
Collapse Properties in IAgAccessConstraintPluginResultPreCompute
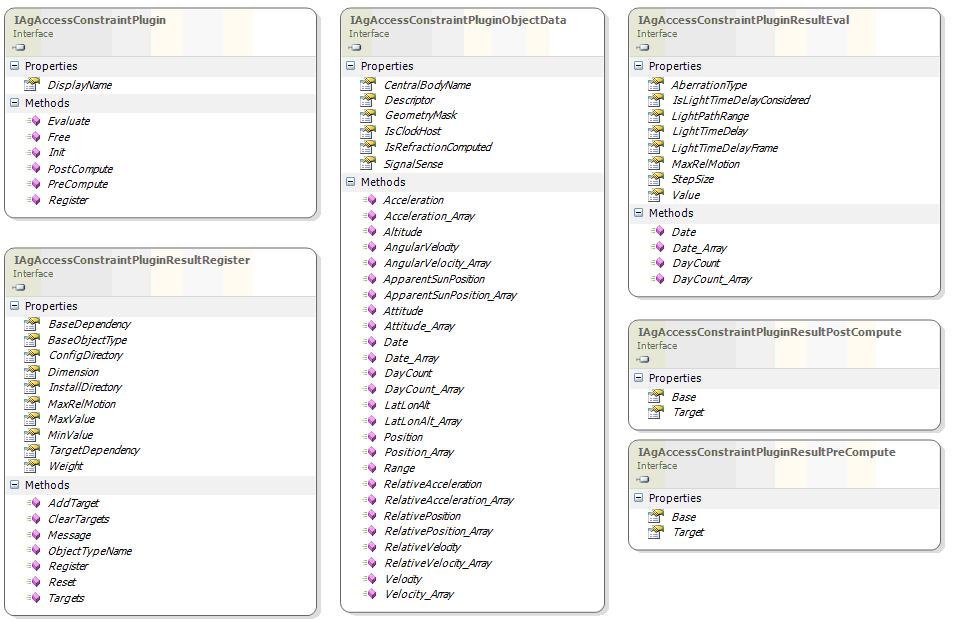click(639, 498)
